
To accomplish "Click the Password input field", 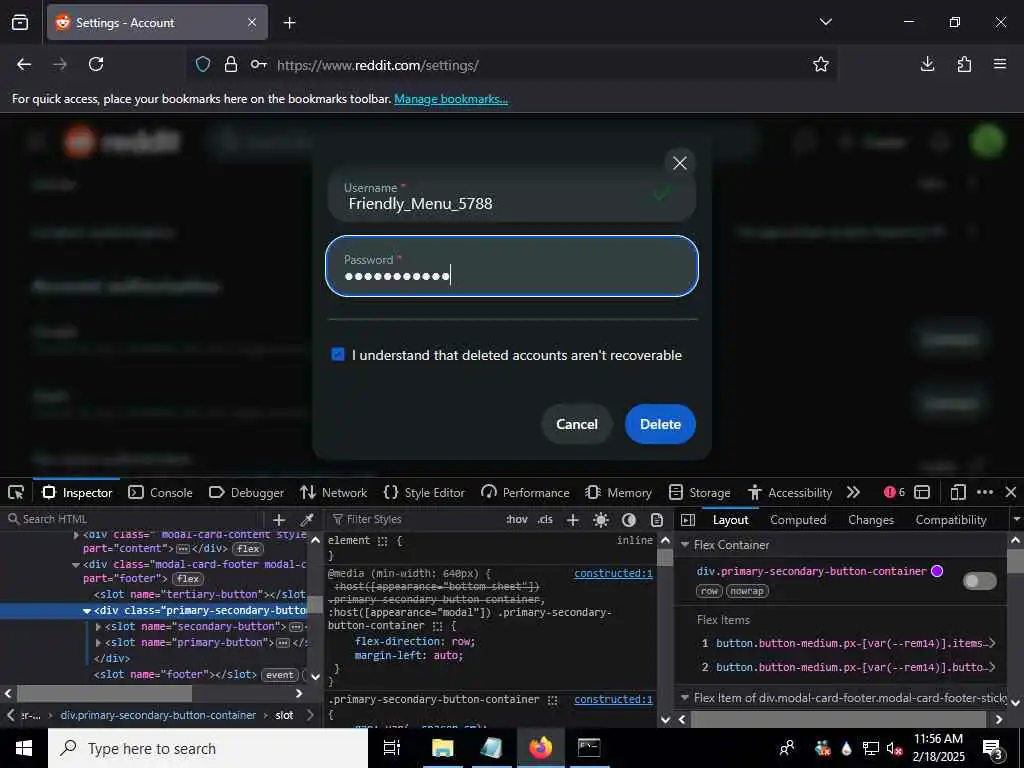I will click(x=511, y=266).
